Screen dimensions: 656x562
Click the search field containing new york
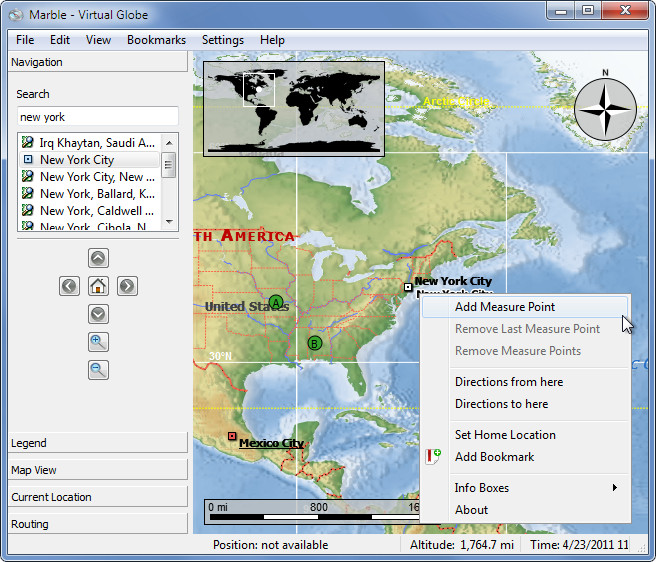point(98,117)
